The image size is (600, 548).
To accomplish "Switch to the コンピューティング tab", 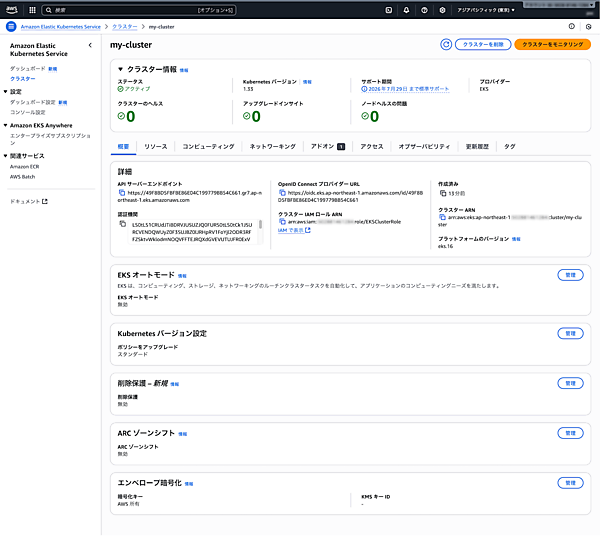I will coord(208,146).
